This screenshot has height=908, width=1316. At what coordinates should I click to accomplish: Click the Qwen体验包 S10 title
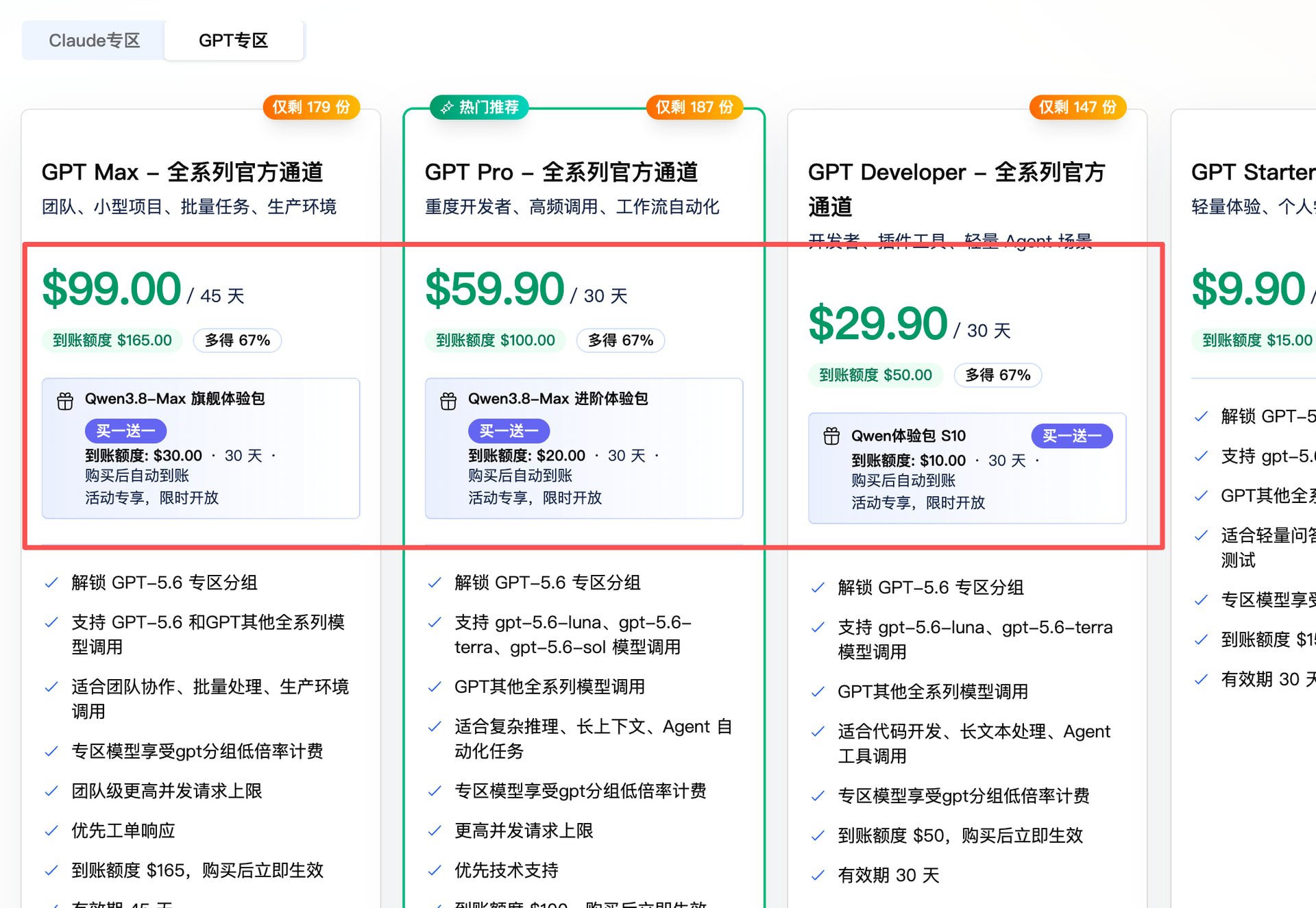click(x=908, y=436)
